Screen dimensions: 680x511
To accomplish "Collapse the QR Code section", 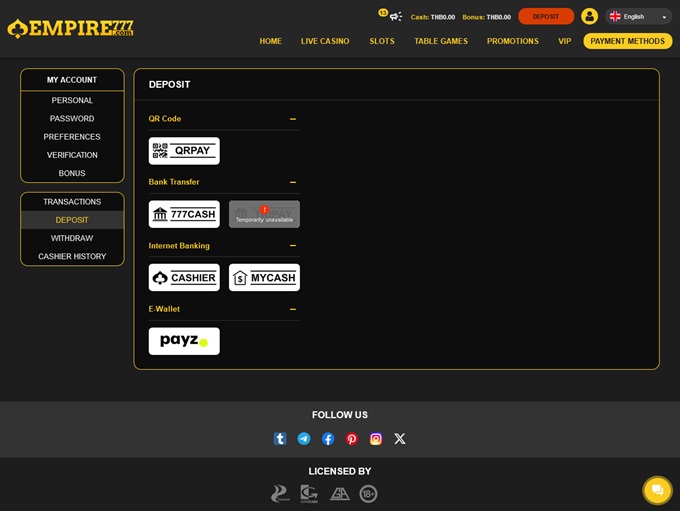I will (x=292, y=119).
